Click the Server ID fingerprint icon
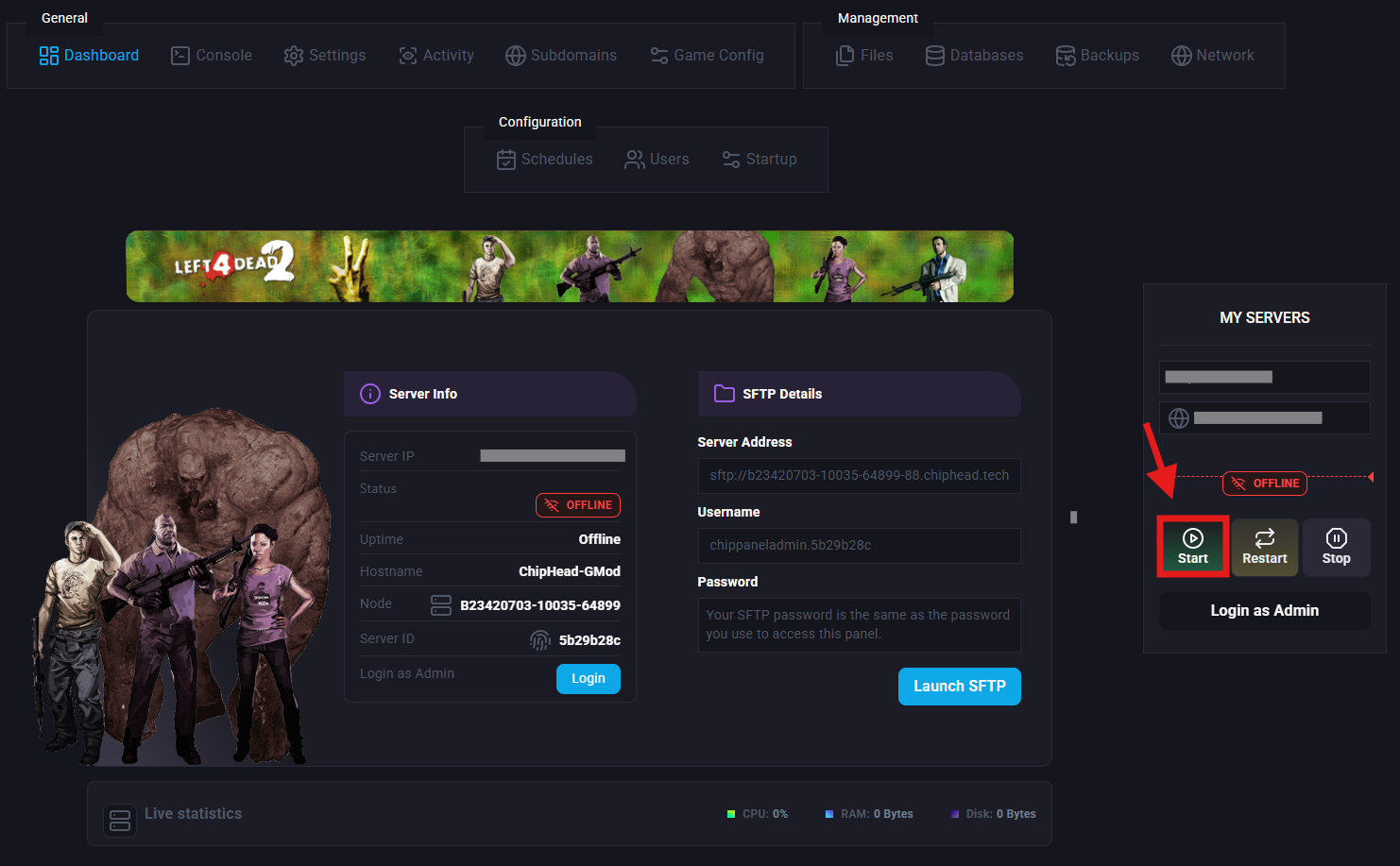Viewport: 1400px width, 866px height. tap(540, 640)
